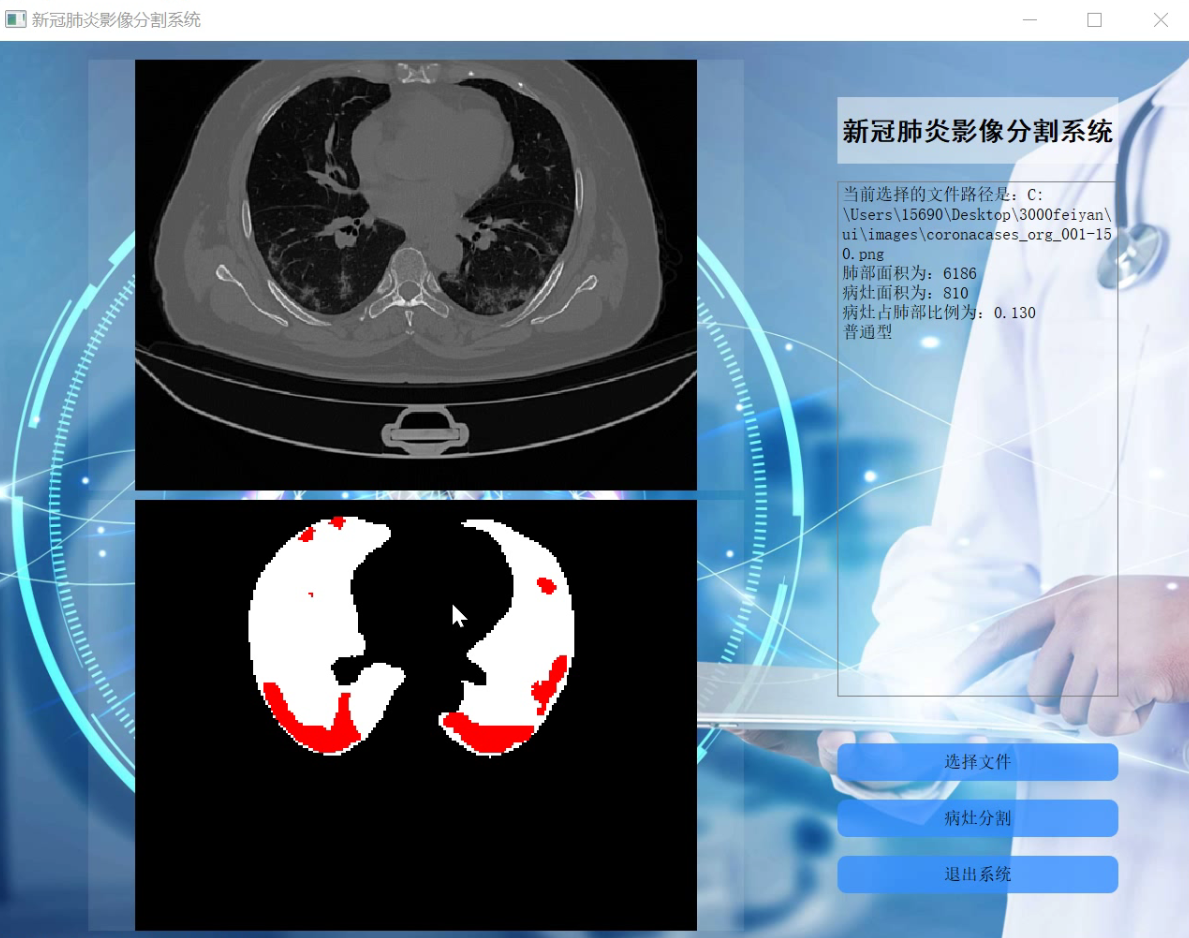Select the file path text line
The height and width of the screenshot is (938, 1189).
[977, 224]
